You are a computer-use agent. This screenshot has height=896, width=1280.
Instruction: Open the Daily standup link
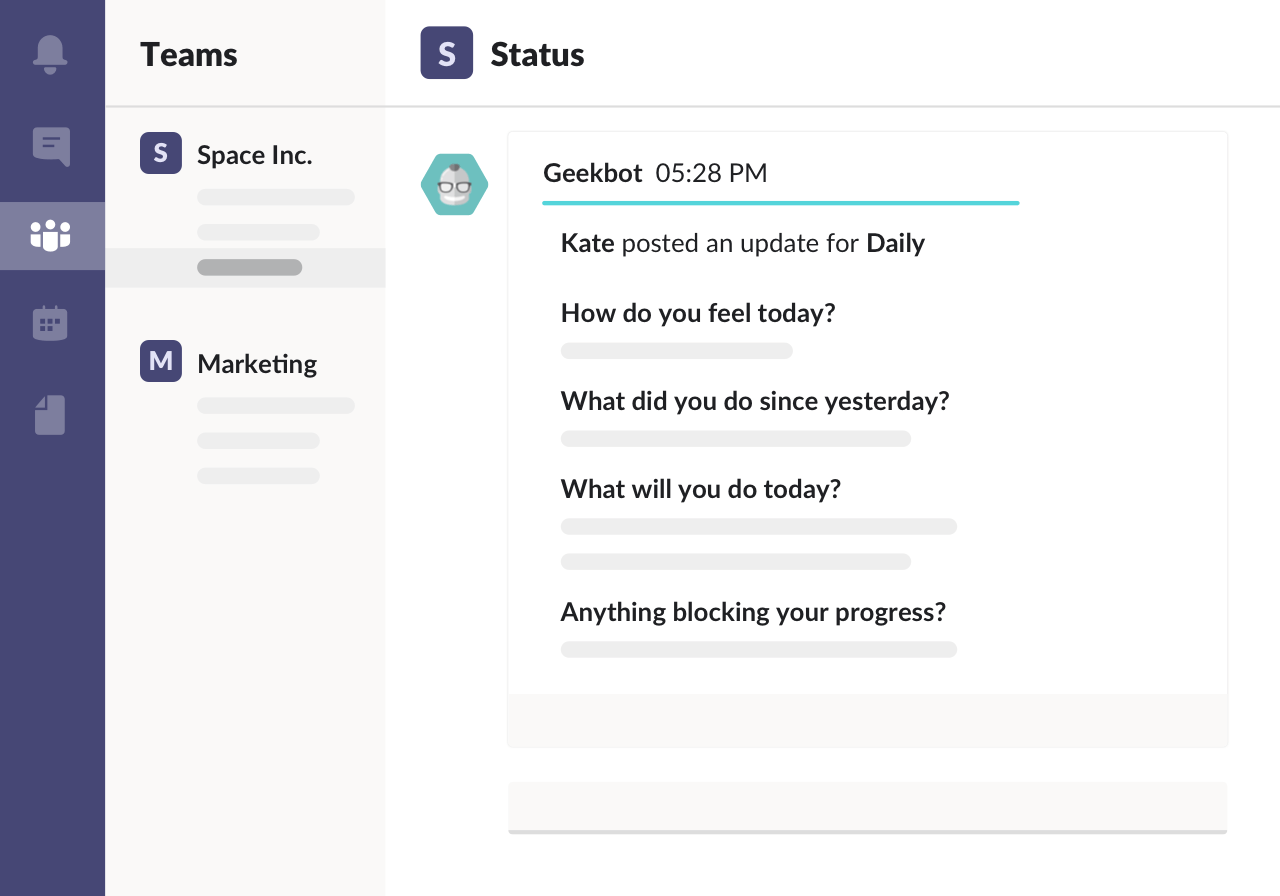895,243
